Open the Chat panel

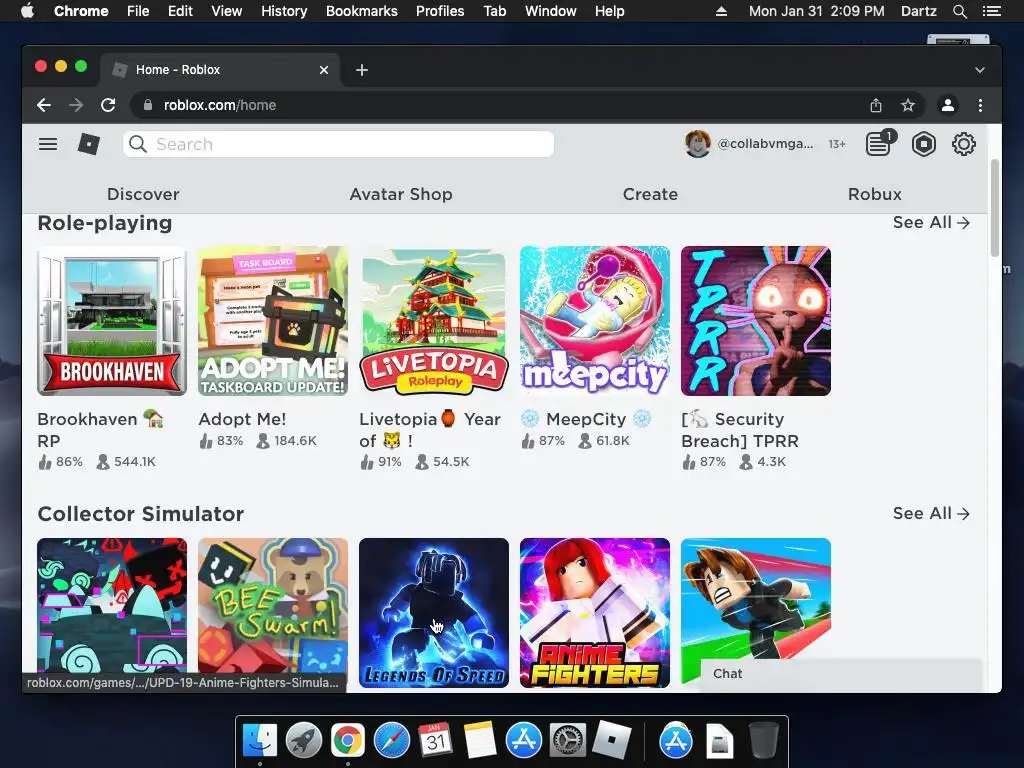click(x=841, y=674)
